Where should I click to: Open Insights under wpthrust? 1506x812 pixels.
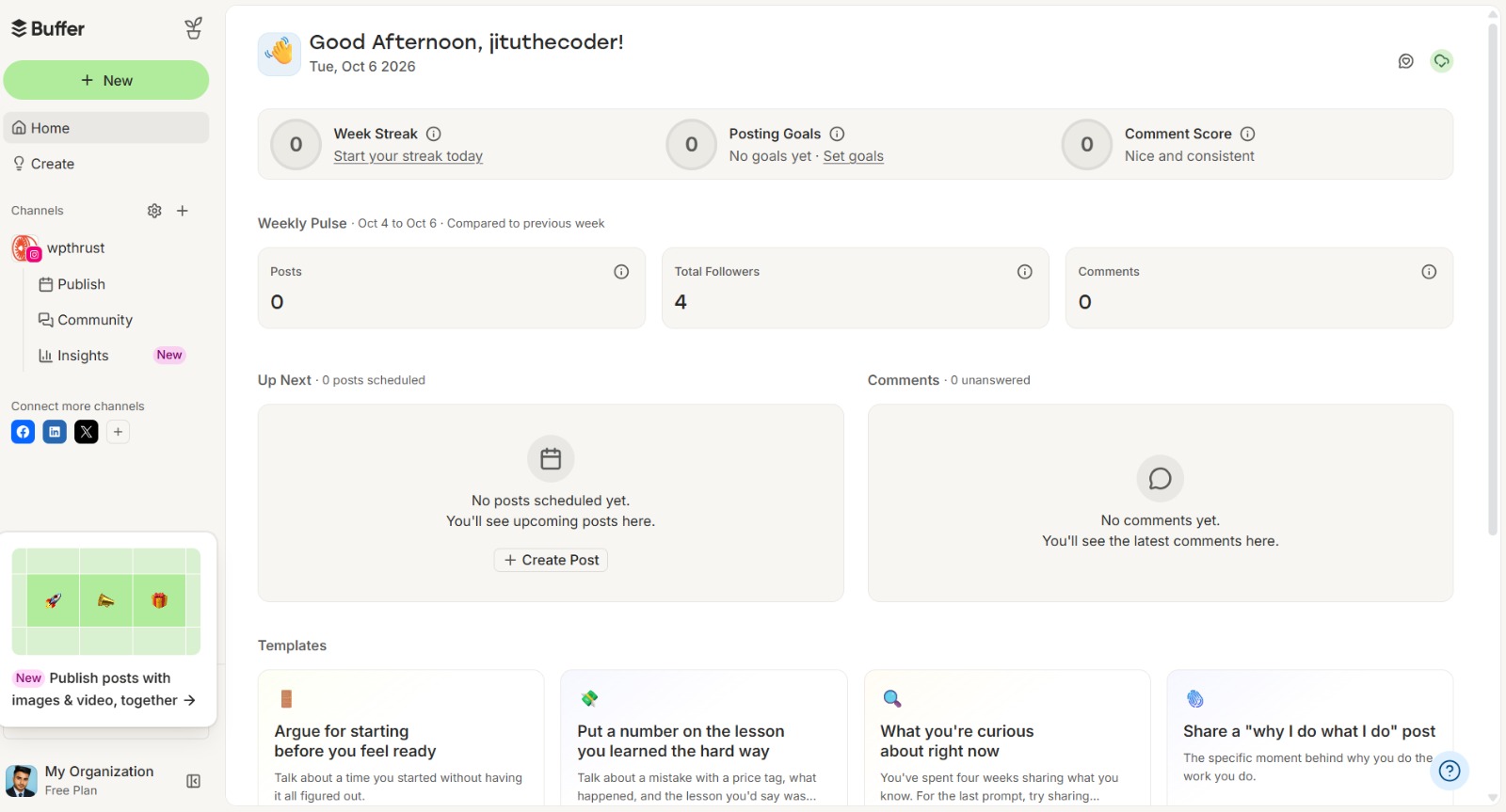(73, 356)
